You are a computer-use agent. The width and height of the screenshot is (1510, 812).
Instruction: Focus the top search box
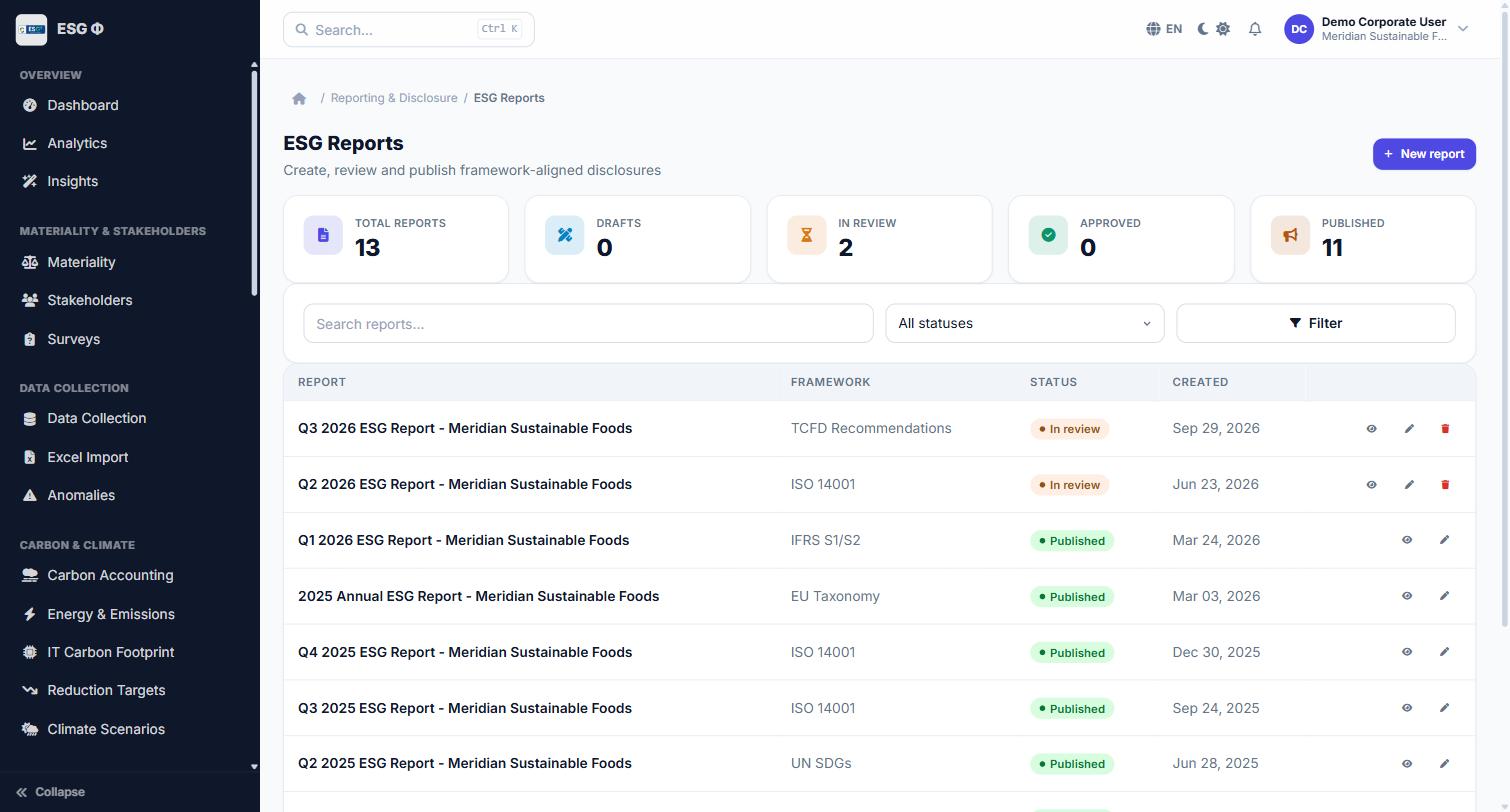click(409, 30)
